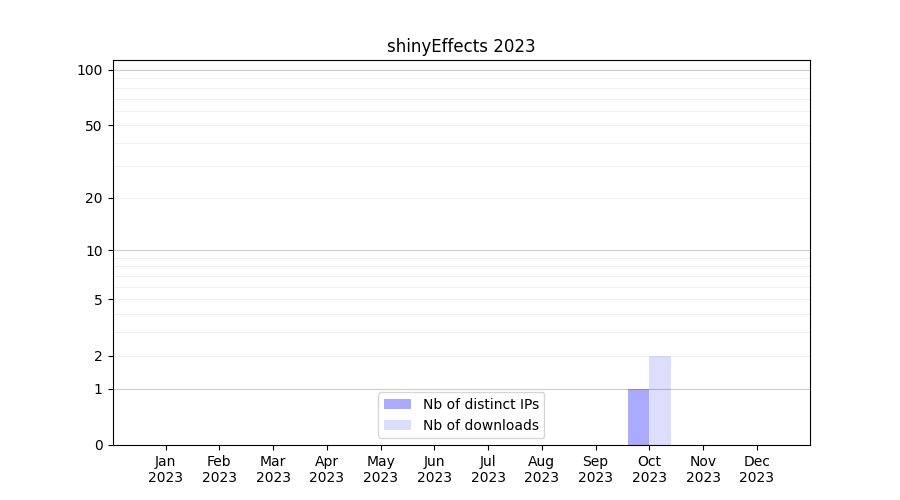Select the Mar 2023 x-axis label

coord(273,469)
